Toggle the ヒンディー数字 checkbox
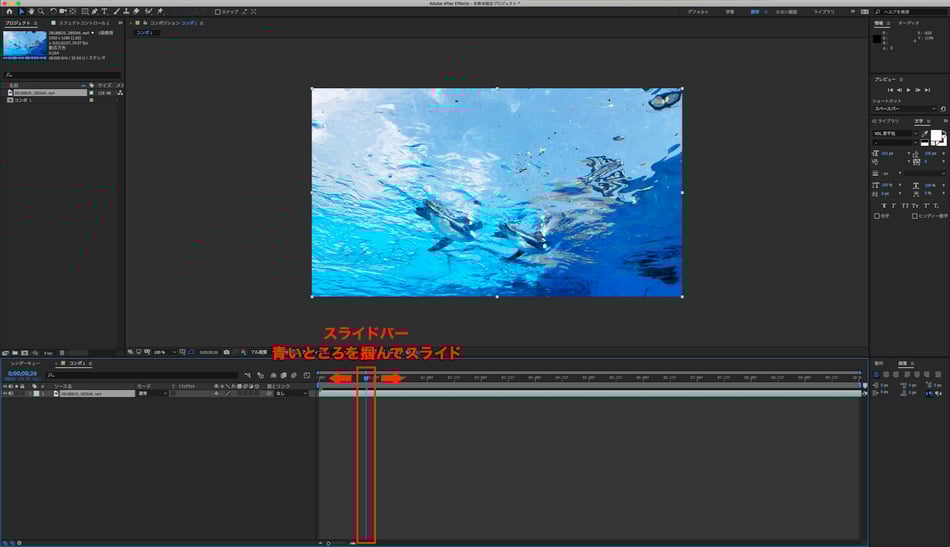This screenshot has width=950, height=547. (915, 215)
